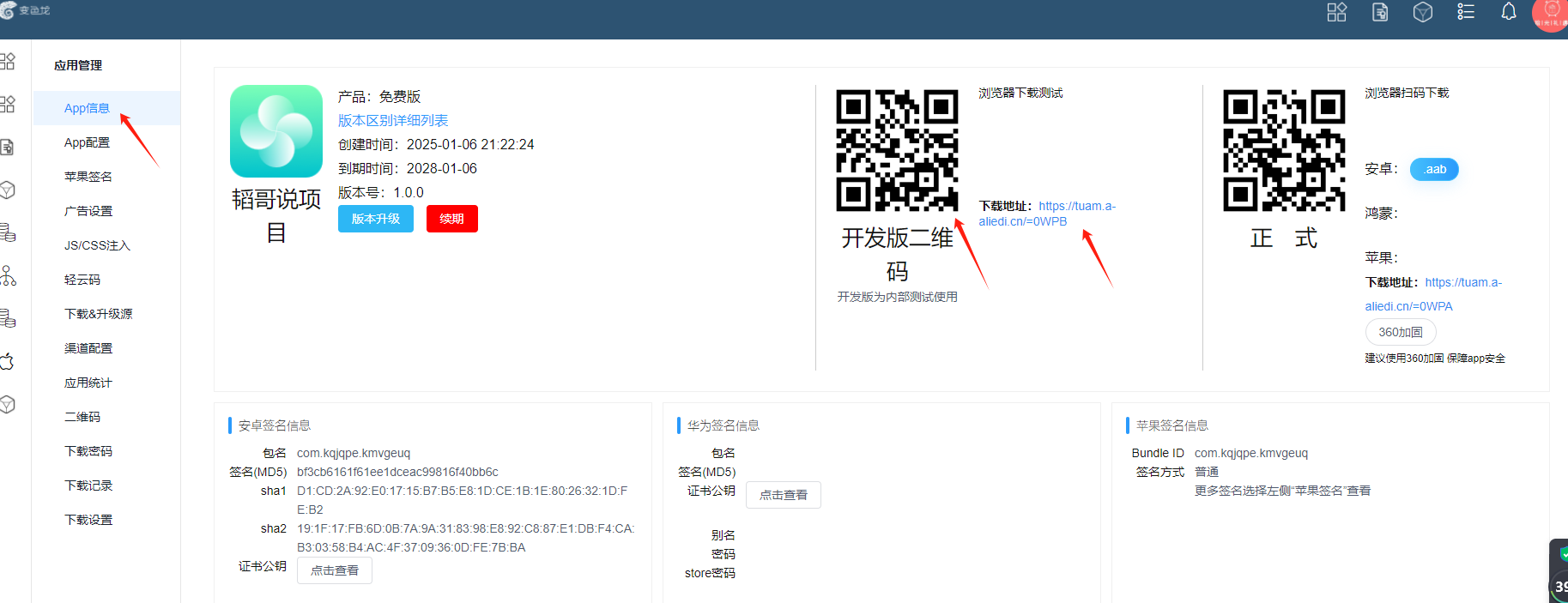Screen dimensions: 1568x603
Task: Click the list icon in the top bar
Action: click(1466, 12)
